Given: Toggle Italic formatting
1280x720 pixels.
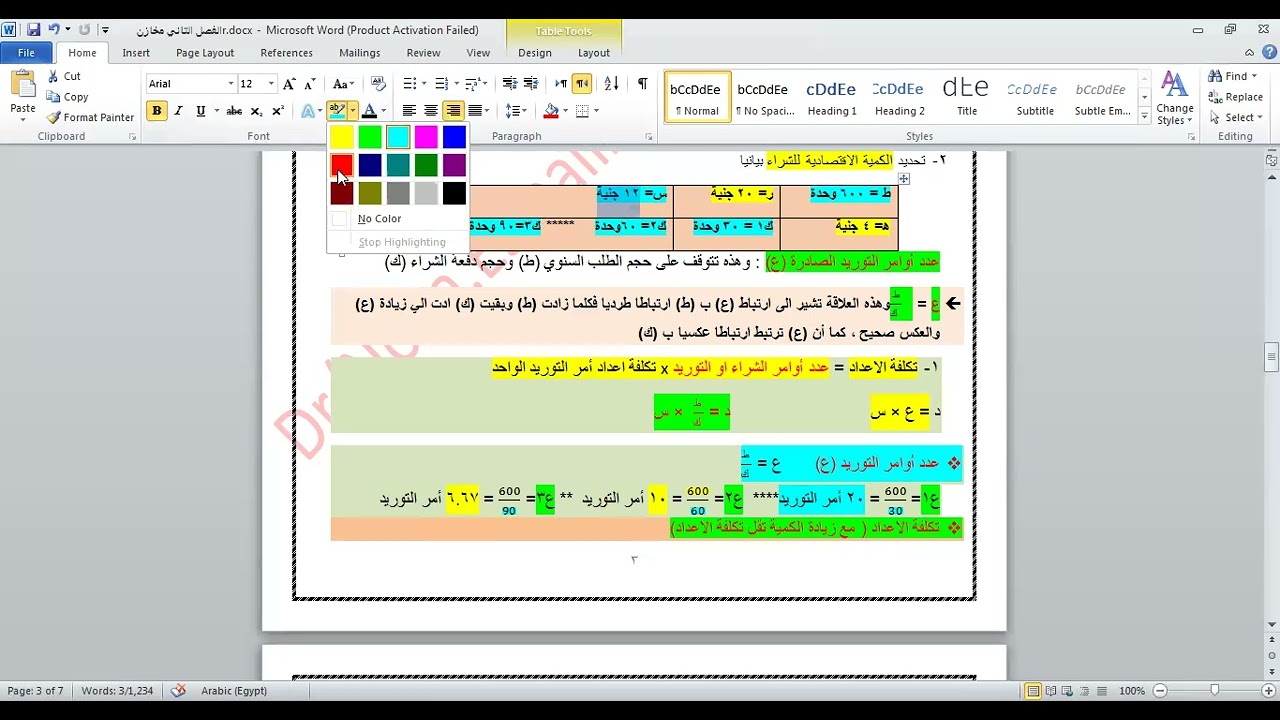Looking at the screenshot, I should point(179,111).
